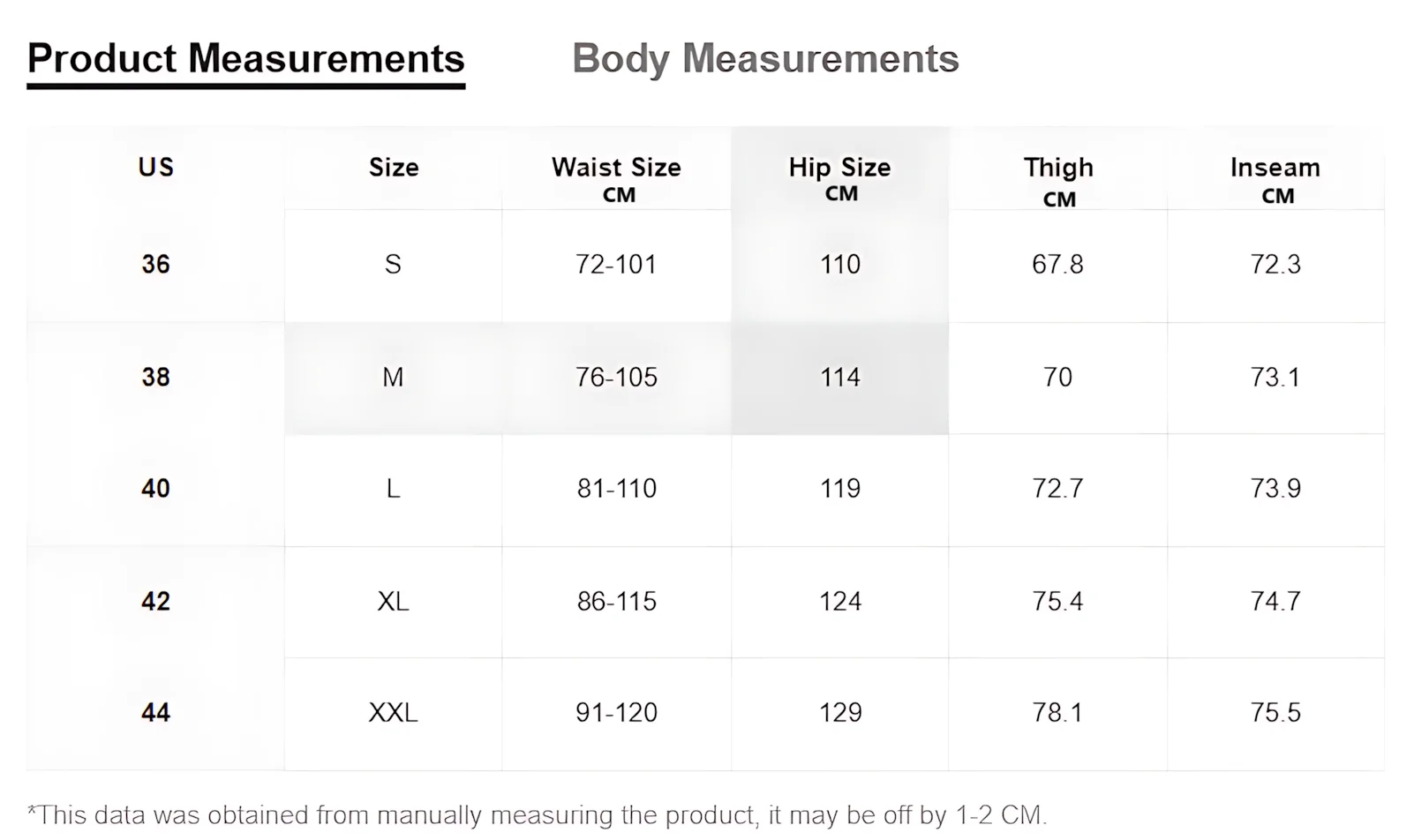Click the 74.7 inseam measurement cell
The image size is (1414, 840).
point(1275,602)
